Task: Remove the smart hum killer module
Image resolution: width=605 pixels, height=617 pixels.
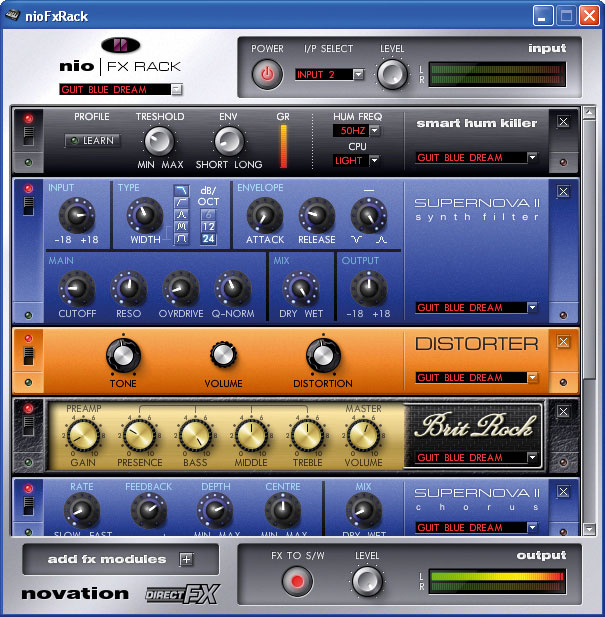Action: (563, 122)
